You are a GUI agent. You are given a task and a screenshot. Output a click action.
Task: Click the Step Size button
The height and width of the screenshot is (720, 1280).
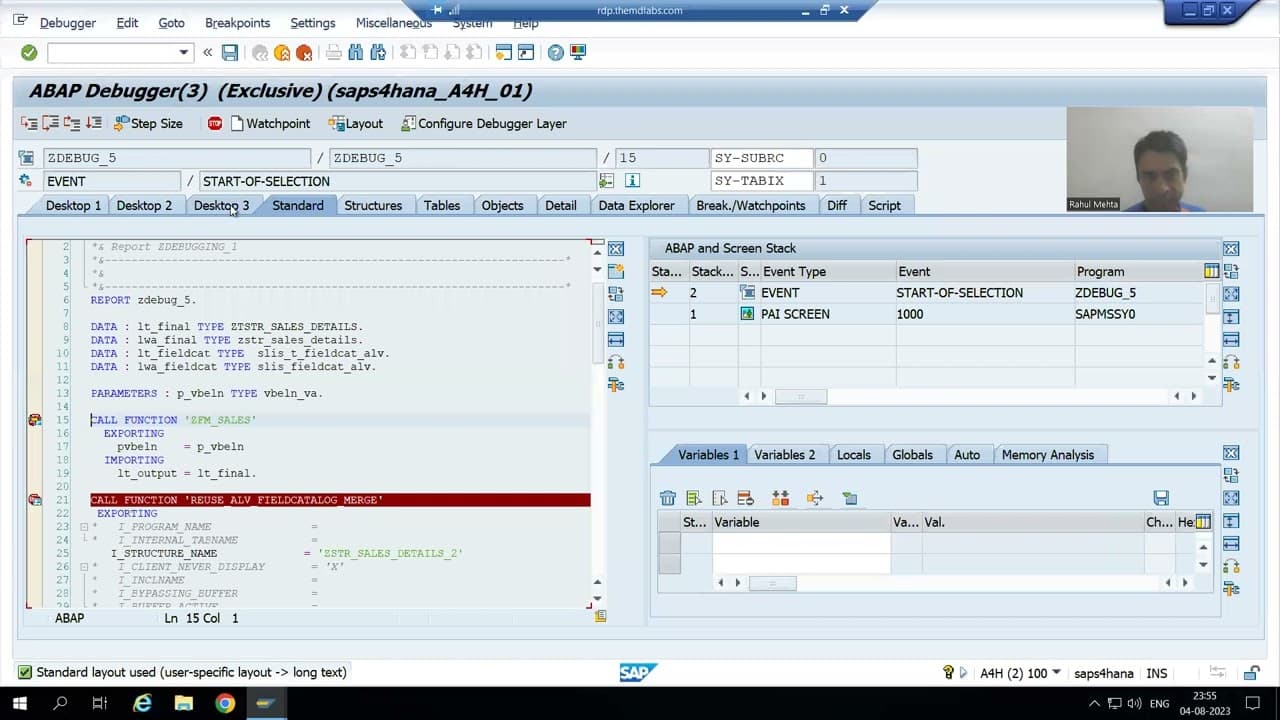tap(148, 123)
